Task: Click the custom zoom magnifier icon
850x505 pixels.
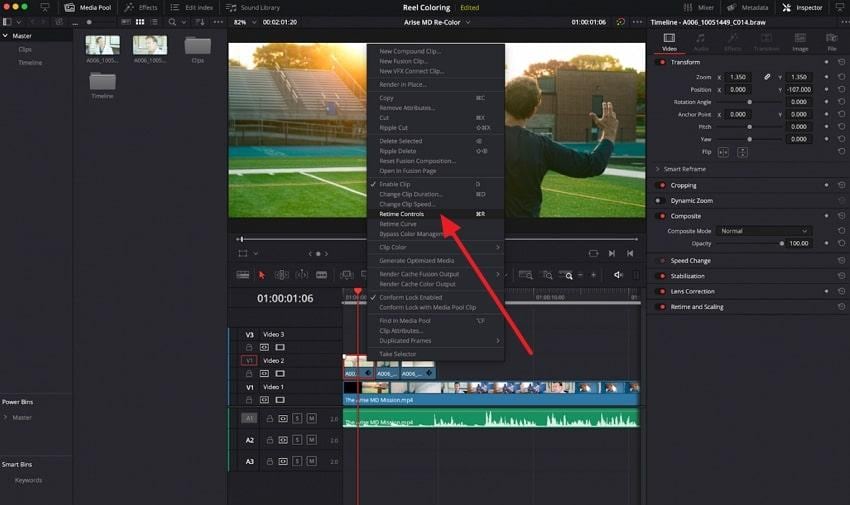Action: pyautogui.click(x=566, y=275)
